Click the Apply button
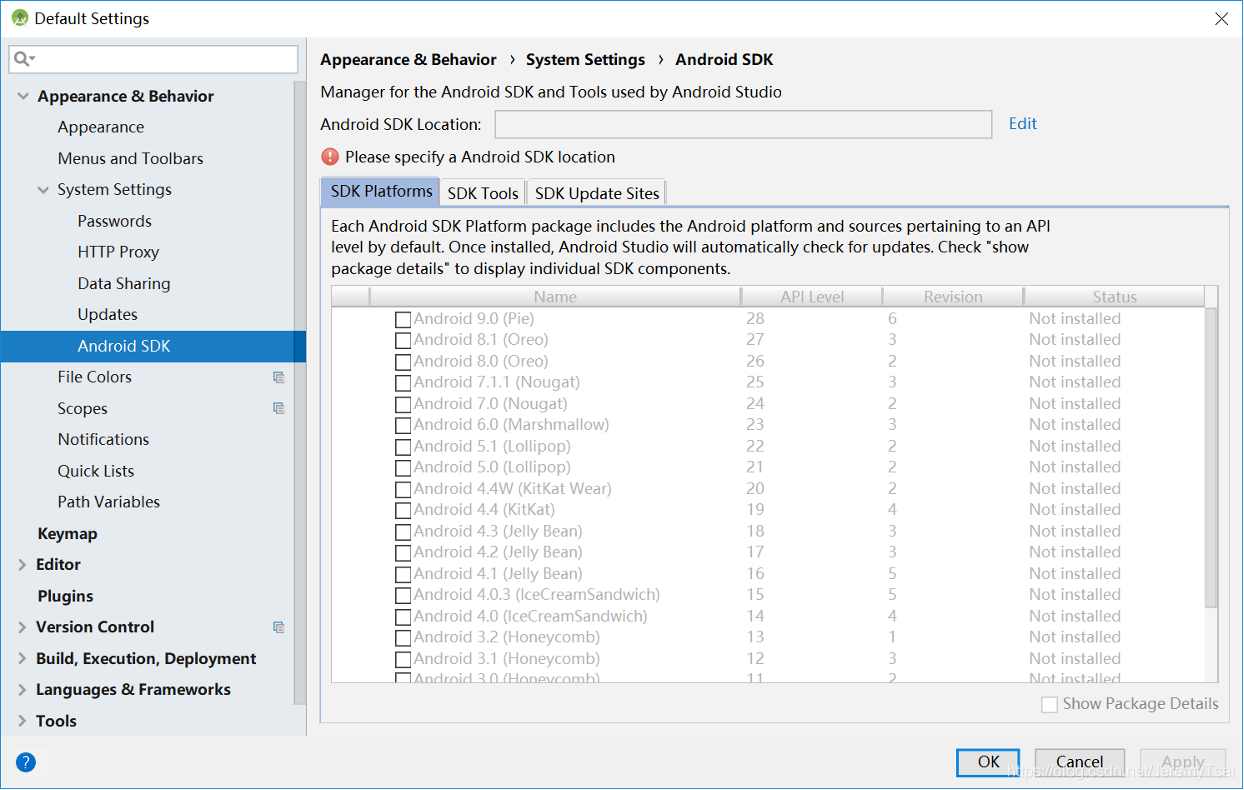The width and height of the screenshot is (1244, 790). point(1183,762)
